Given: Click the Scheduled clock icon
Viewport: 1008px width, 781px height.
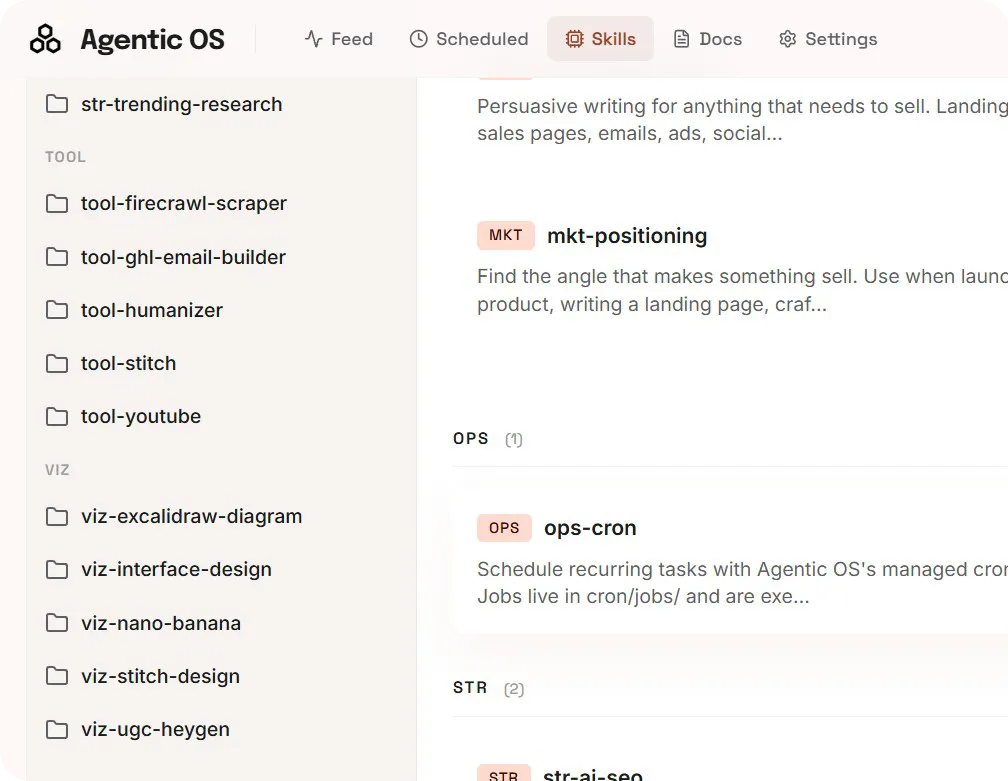Looking at the screenshot, I should click(x=418, y=39).
